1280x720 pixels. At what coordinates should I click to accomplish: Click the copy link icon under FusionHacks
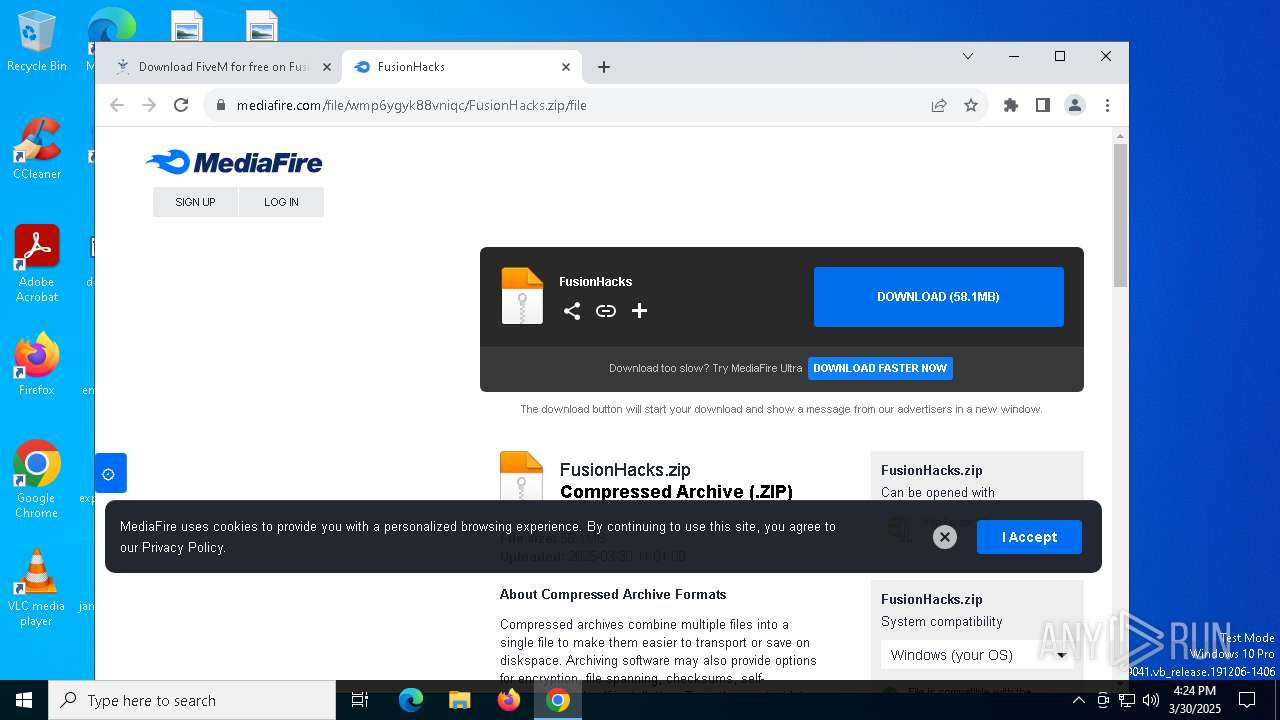click(606, 311)
